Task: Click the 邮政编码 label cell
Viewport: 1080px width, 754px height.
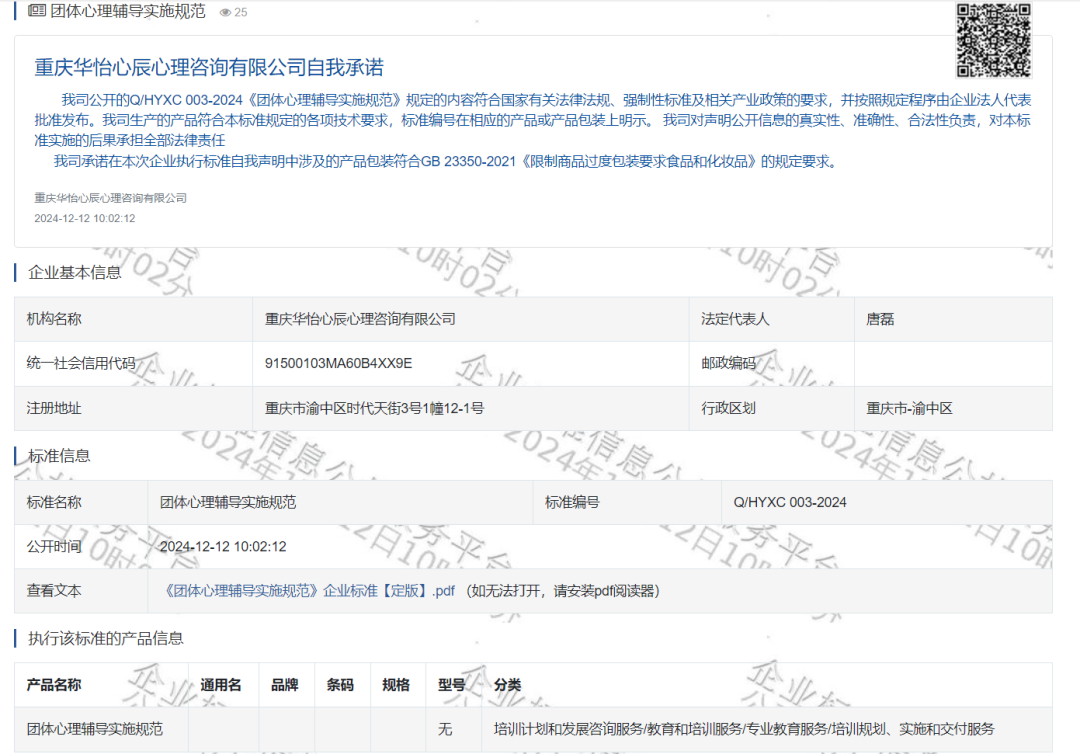Action: click(x=771, y=364)
